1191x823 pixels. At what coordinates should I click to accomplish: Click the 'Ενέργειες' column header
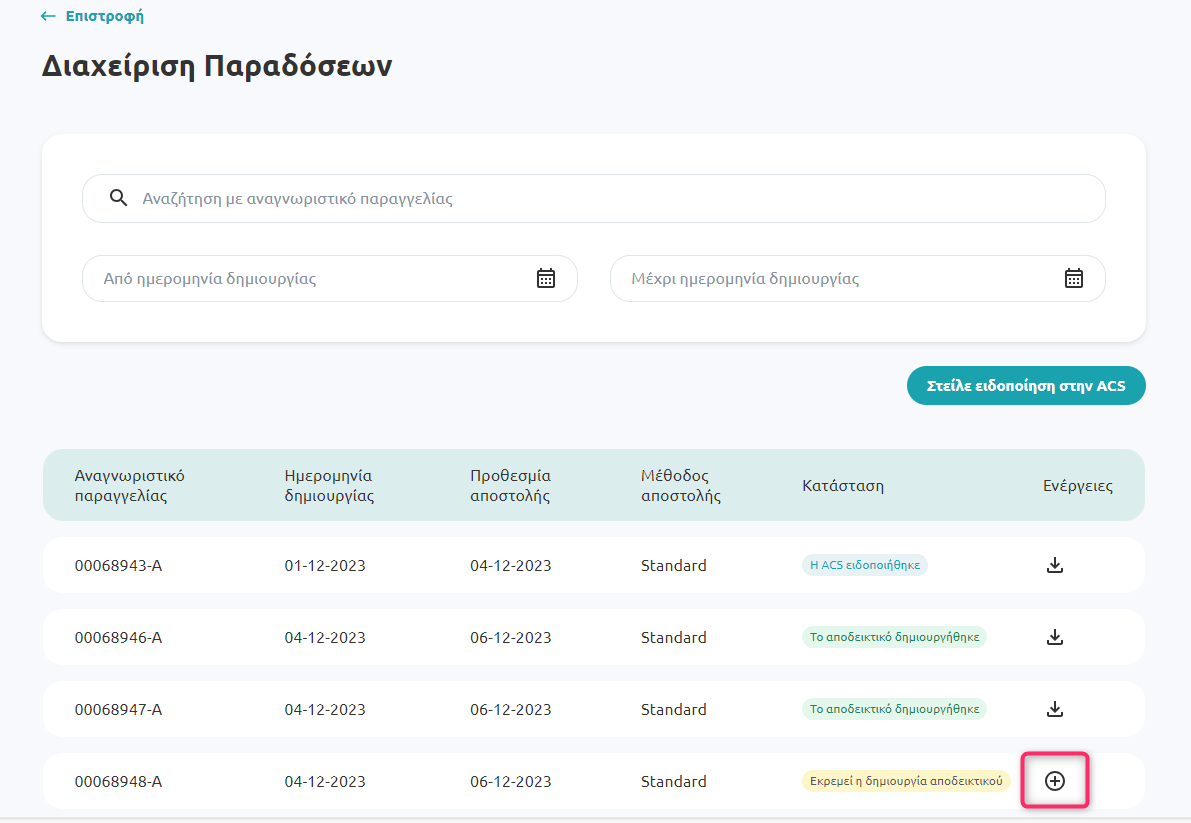(x=1078, y=486)
